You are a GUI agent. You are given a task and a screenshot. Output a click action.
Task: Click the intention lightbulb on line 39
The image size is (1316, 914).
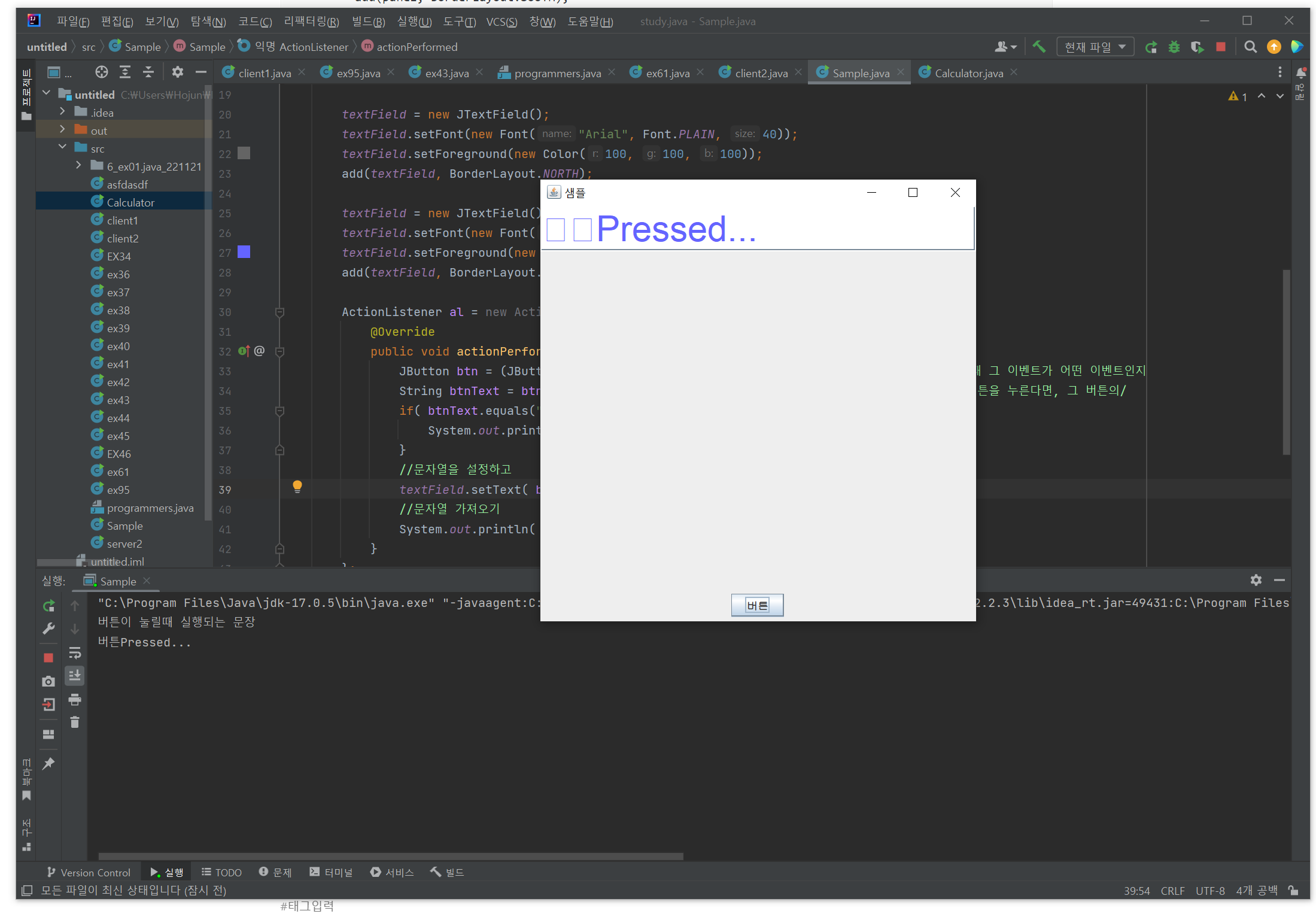(297, 487)
